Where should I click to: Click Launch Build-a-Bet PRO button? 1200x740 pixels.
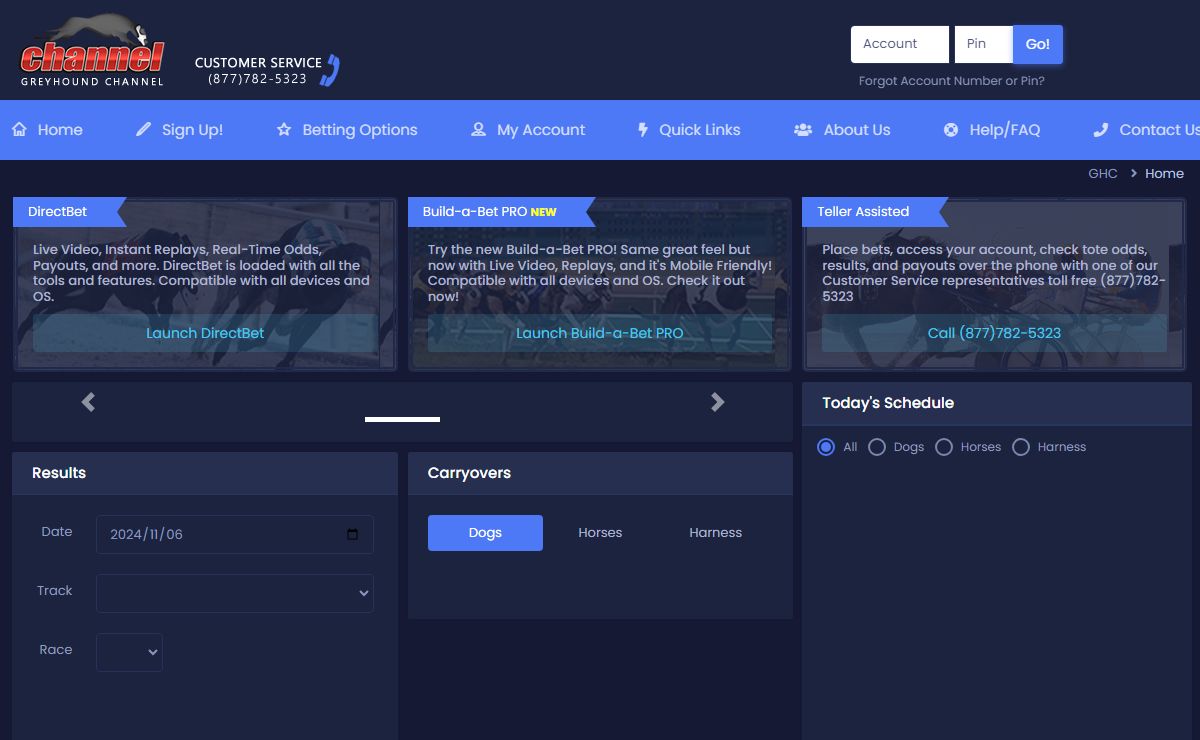pos(600,333)
